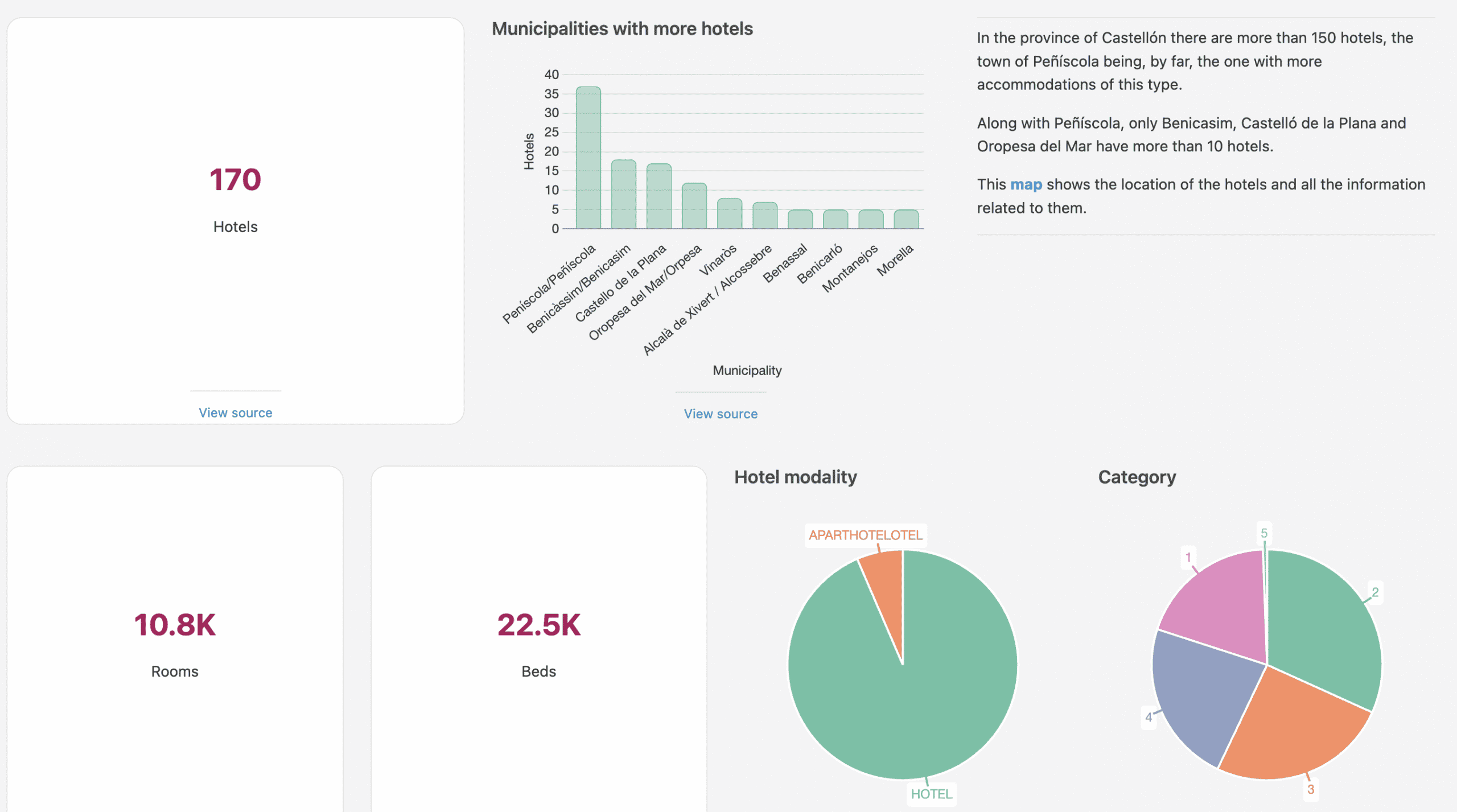The image size is (1457, 812).
Task: Click the category 5 pie label
Action: 1263,533
